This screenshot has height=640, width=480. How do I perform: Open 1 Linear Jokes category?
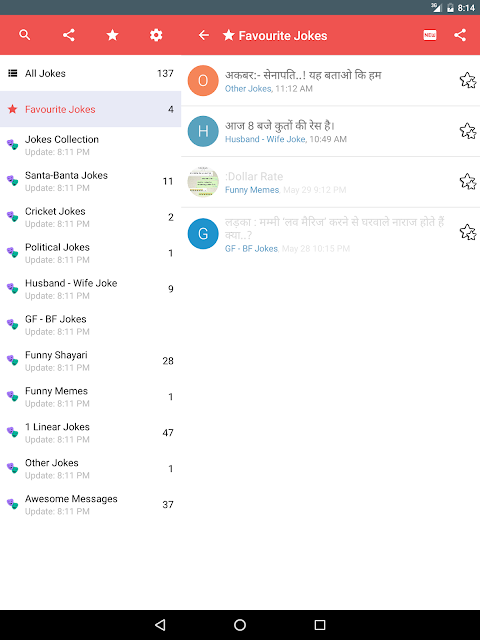coord(91,433)
